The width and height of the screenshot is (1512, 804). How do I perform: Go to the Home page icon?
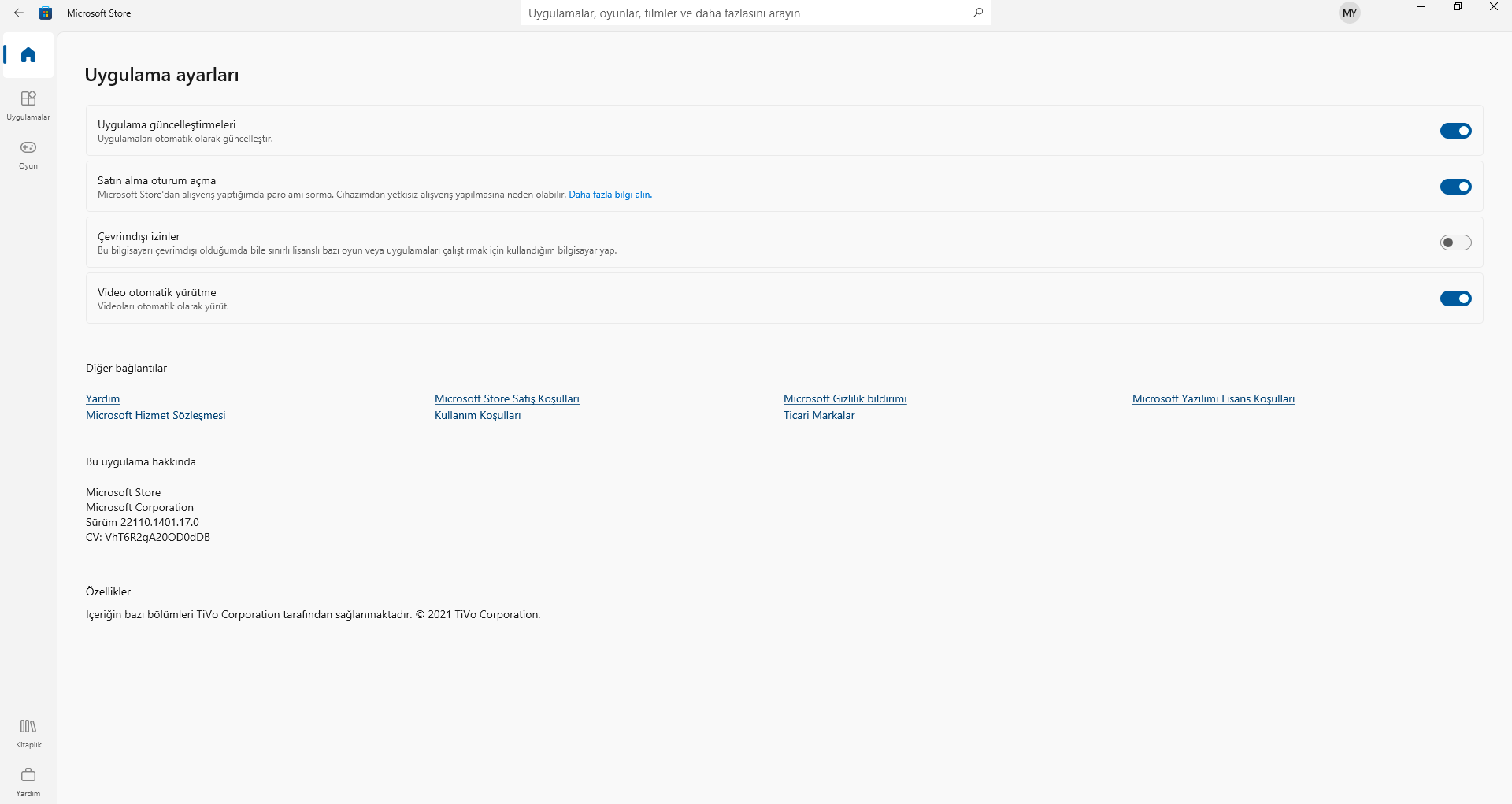coord(28,55)
